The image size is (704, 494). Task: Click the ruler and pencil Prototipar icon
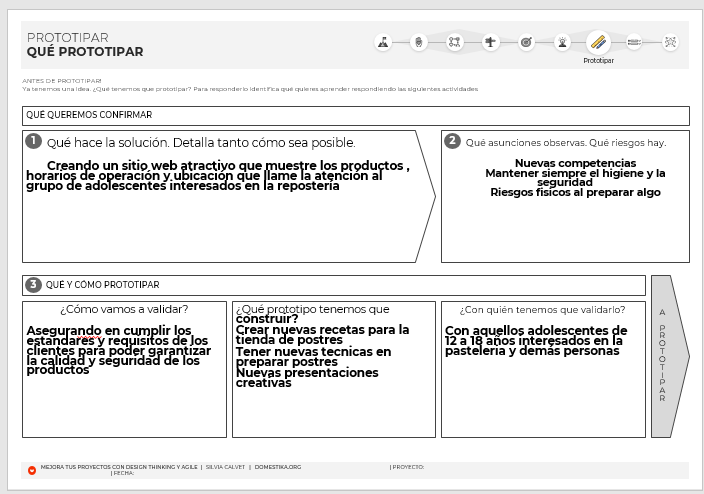coord(598,42)
